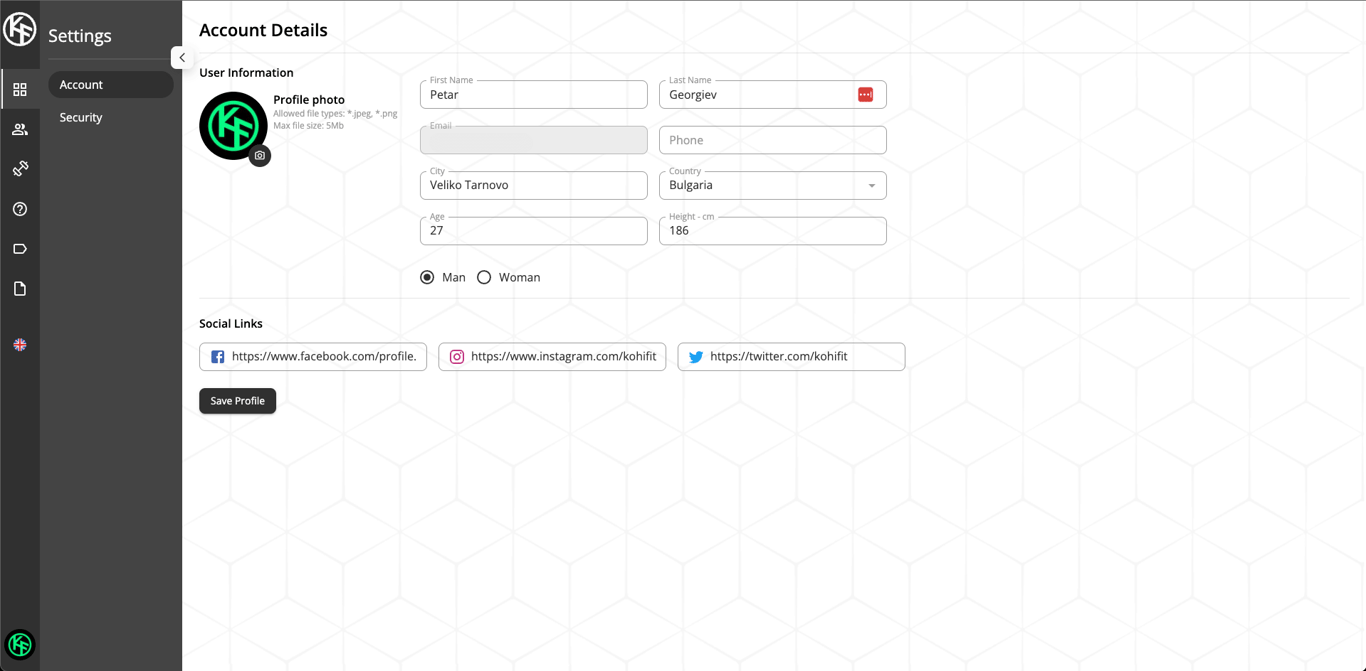
Task: Click the camera icon on the profile photo
Action: [260, 156]
